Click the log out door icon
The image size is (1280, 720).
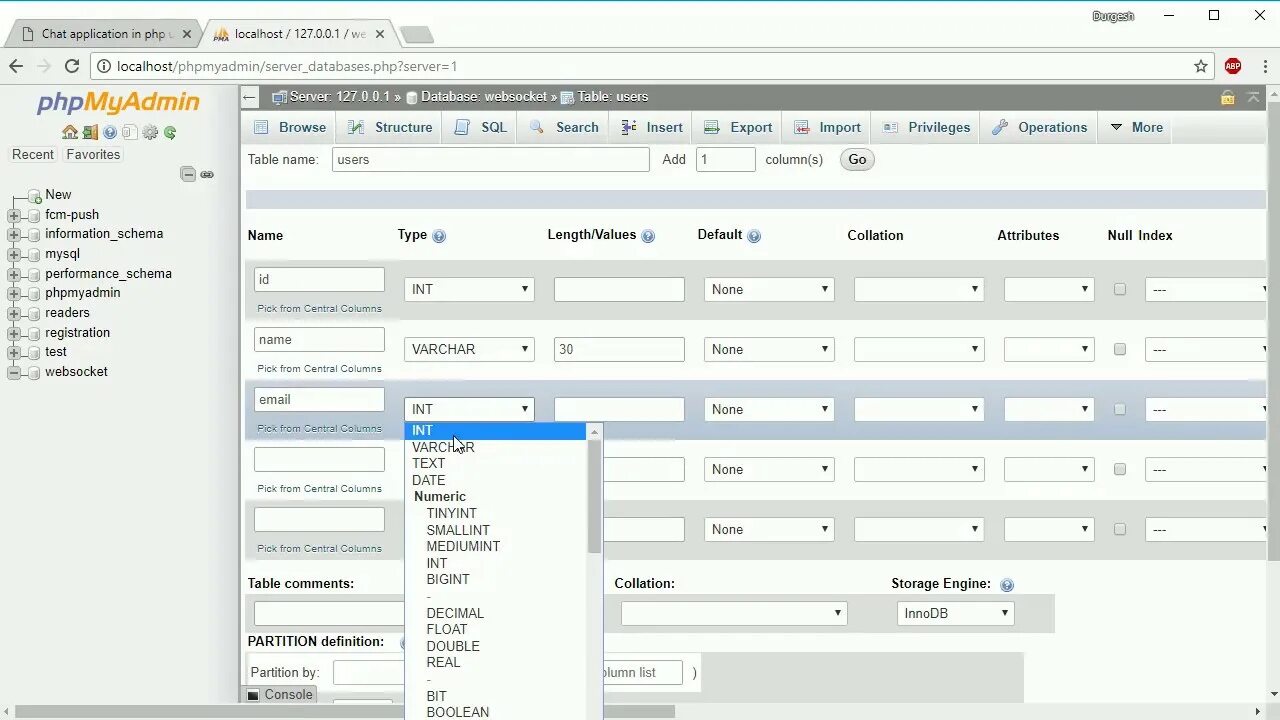90,132
